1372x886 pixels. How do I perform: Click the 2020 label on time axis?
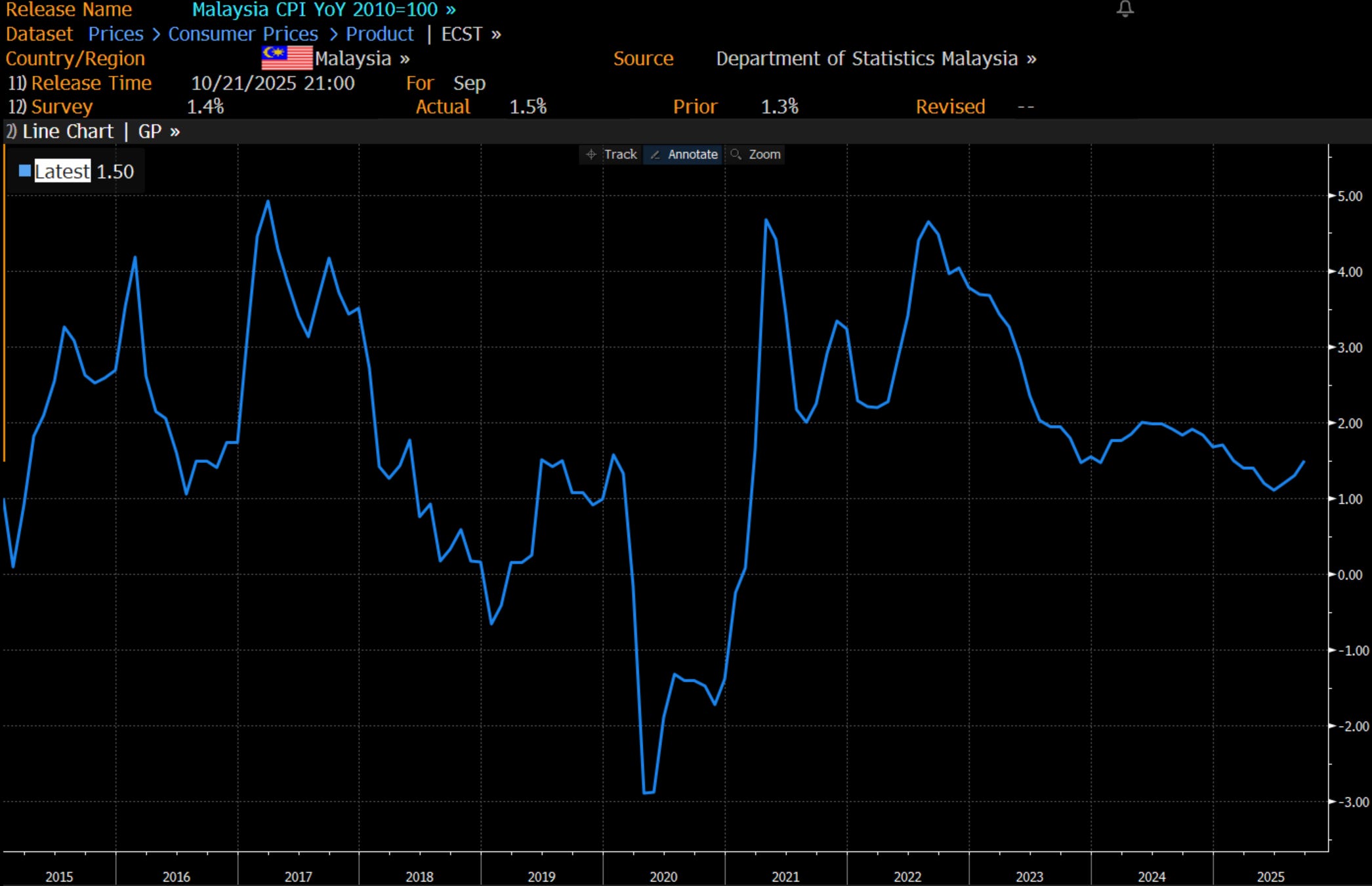click(663, 876)
